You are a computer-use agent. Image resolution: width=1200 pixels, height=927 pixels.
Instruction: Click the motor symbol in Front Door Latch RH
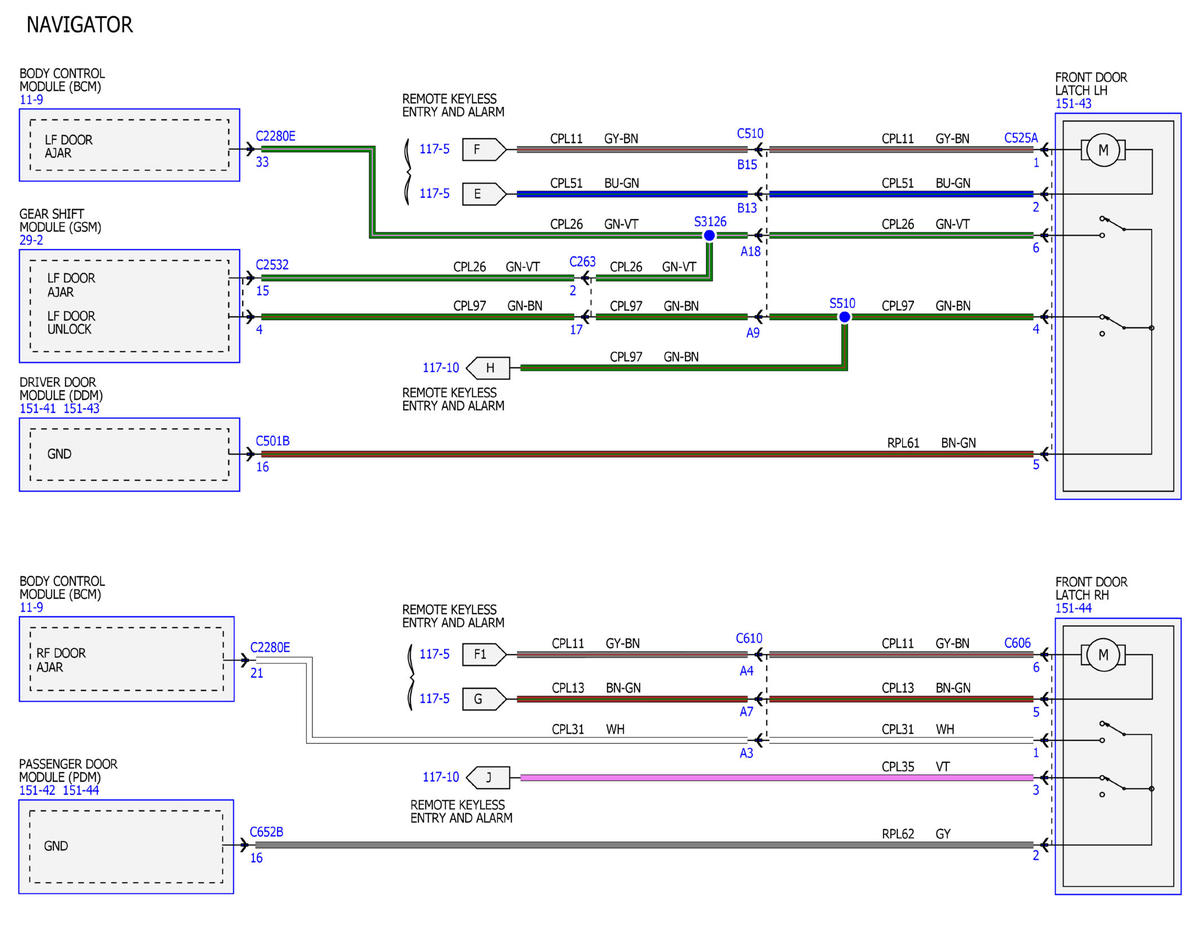[1103, 655]
